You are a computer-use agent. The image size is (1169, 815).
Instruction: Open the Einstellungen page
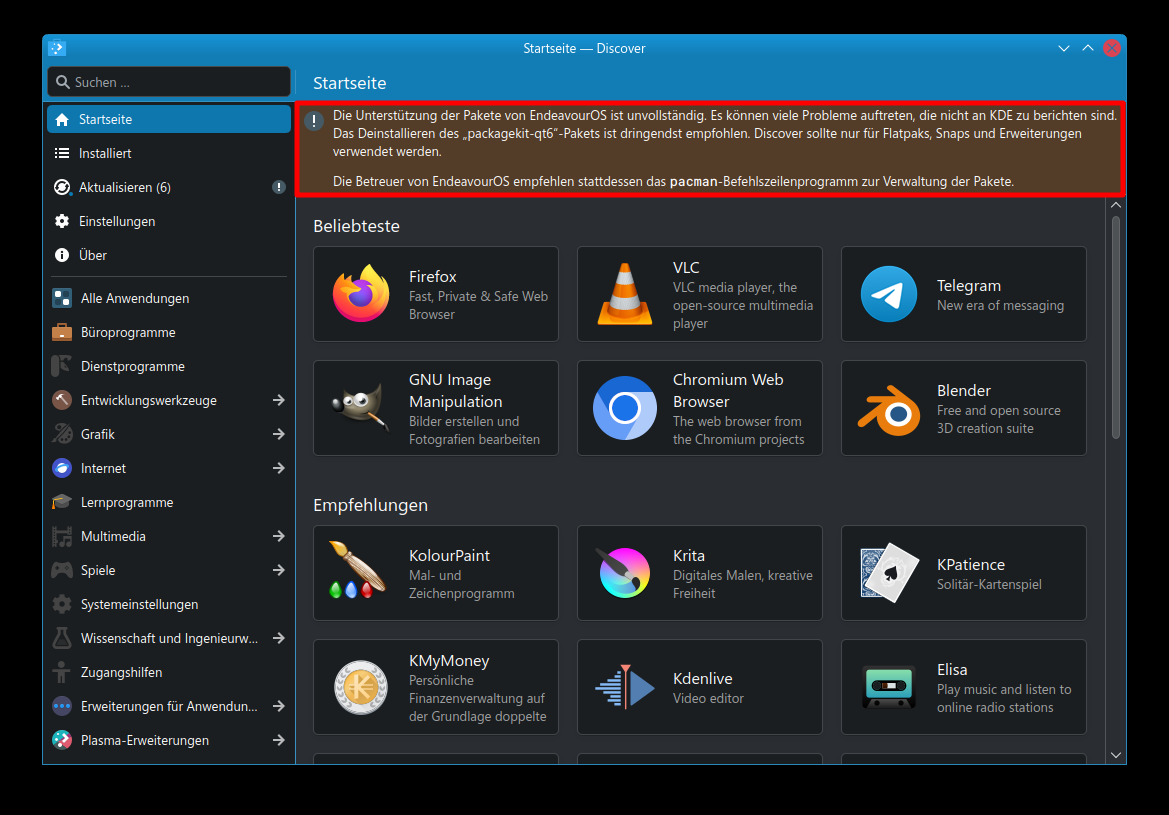[169, 221]
